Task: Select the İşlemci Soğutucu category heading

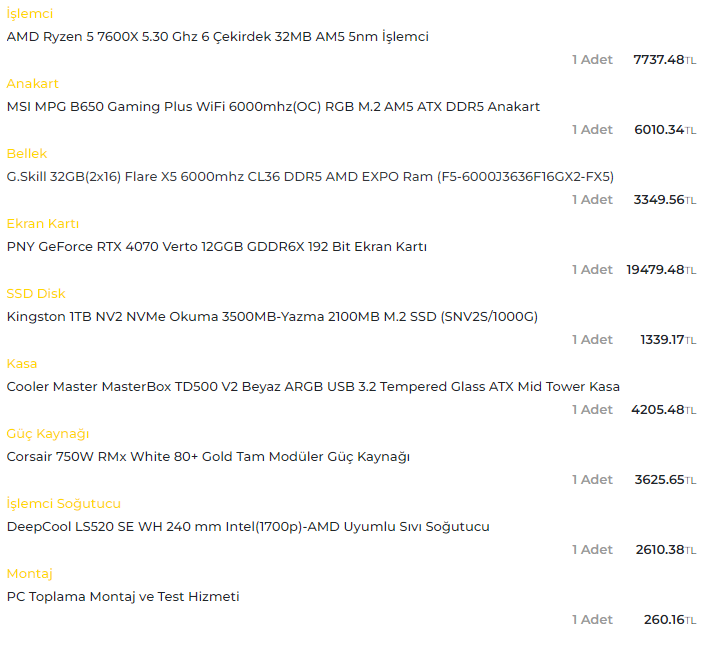Action: (63, 504)
